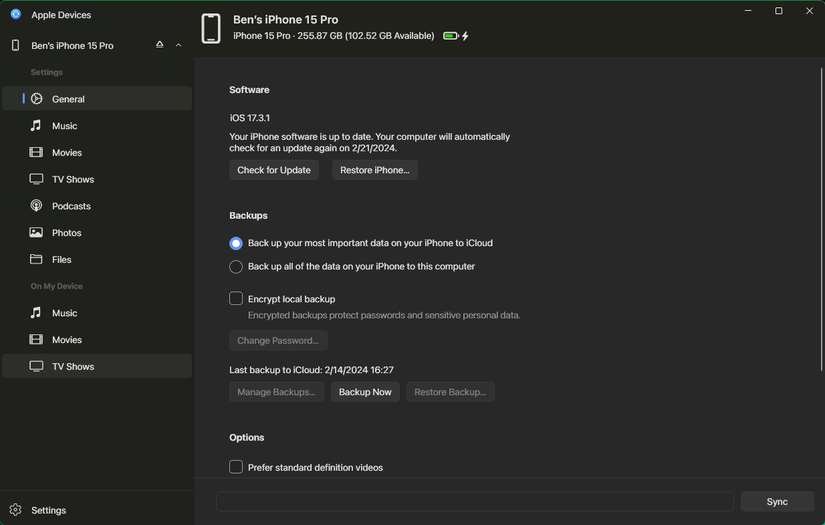The width and height of the screenshot is (825, 525).
Task: Open the Podcasts icon in sidebar
Action: 37,206
